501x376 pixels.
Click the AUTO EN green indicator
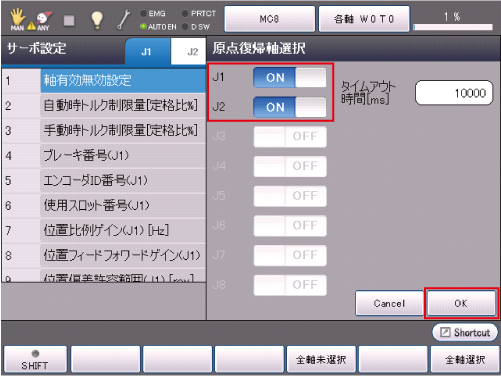[x=158, y=27]
